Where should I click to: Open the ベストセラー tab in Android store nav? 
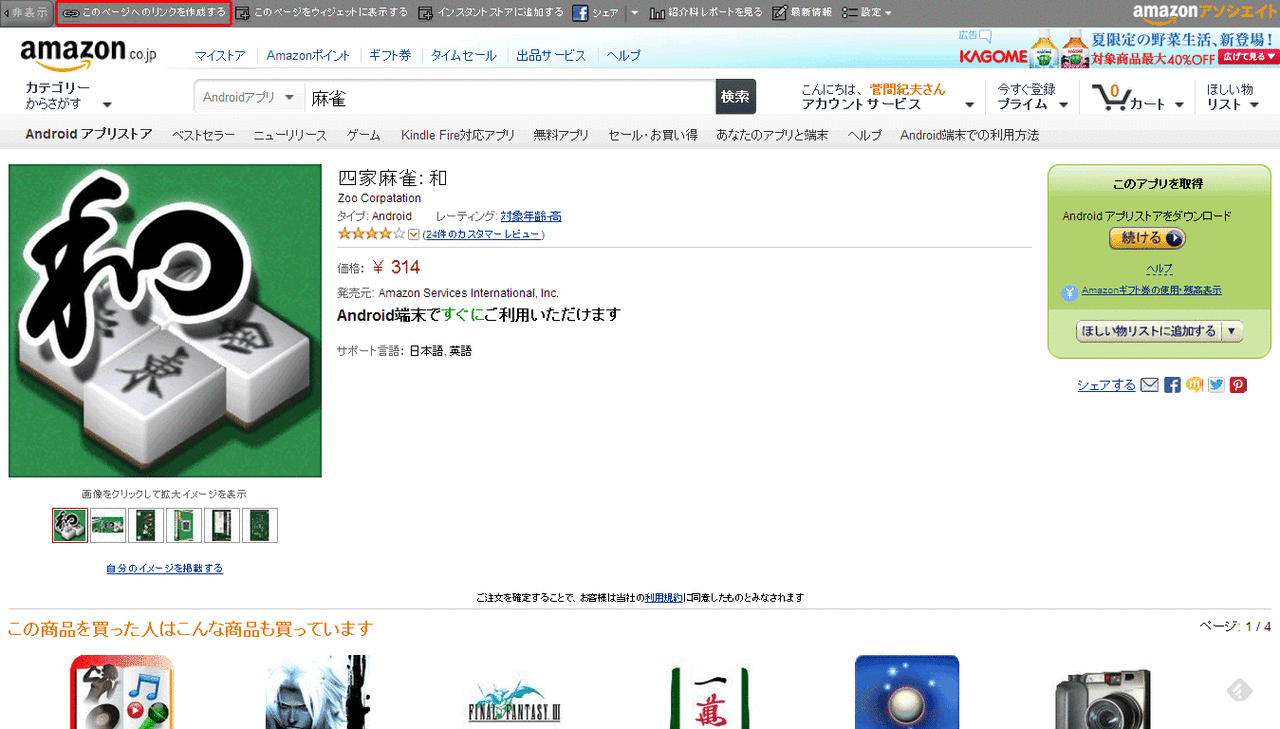tap(203, 135)
